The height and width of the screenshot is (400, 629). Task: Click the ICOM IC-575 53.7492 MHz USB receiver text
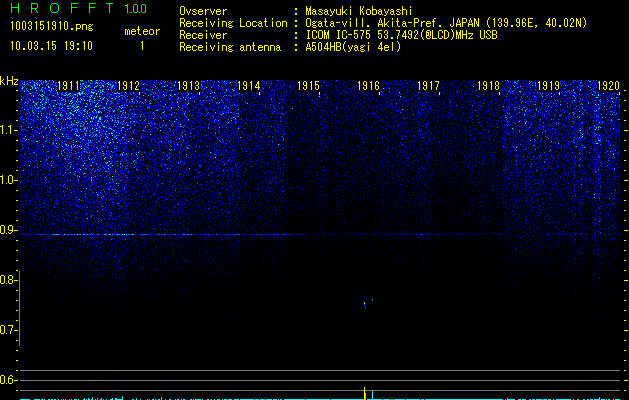[x=401, y=35]
